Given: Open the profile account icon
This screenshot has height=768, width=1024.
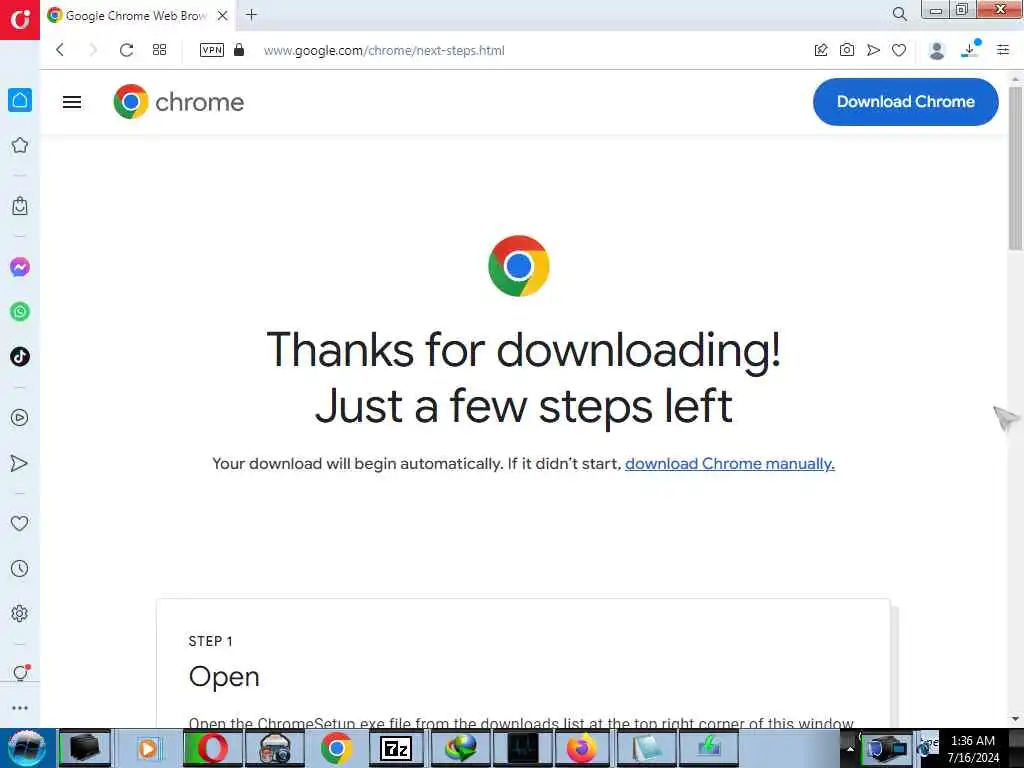Looking at the screenshot, I should (937, 50).
